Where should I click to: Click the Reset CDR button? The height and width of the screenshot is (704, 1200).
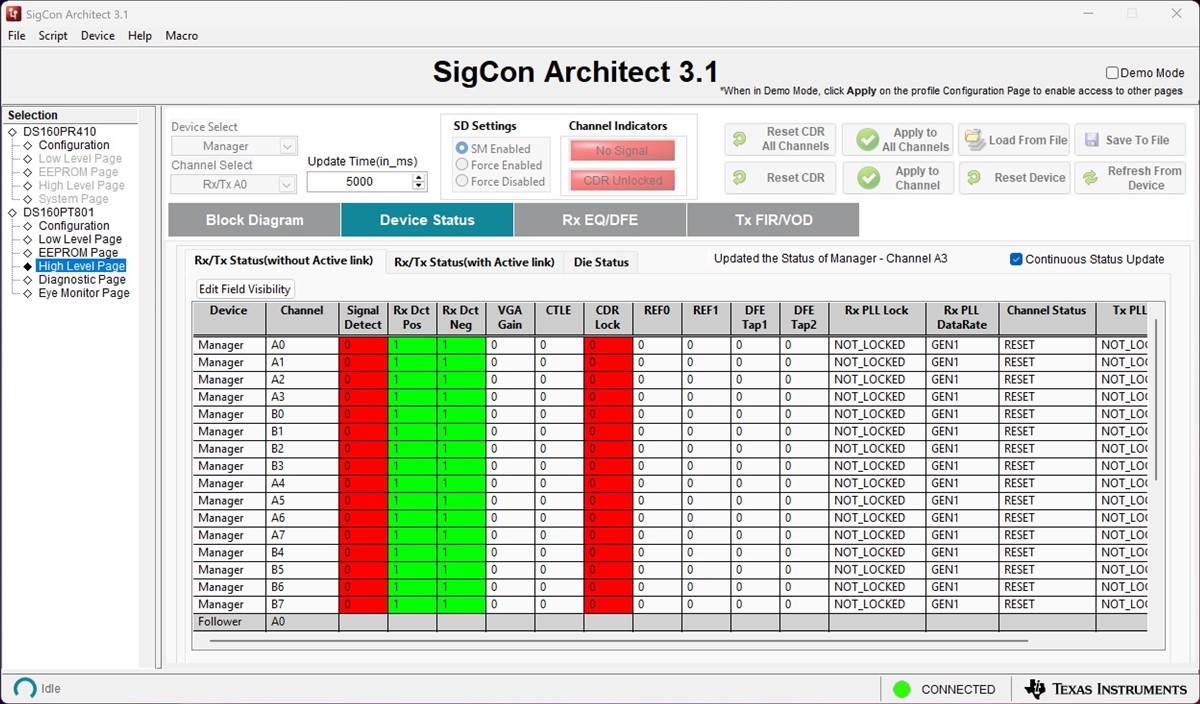780,178
